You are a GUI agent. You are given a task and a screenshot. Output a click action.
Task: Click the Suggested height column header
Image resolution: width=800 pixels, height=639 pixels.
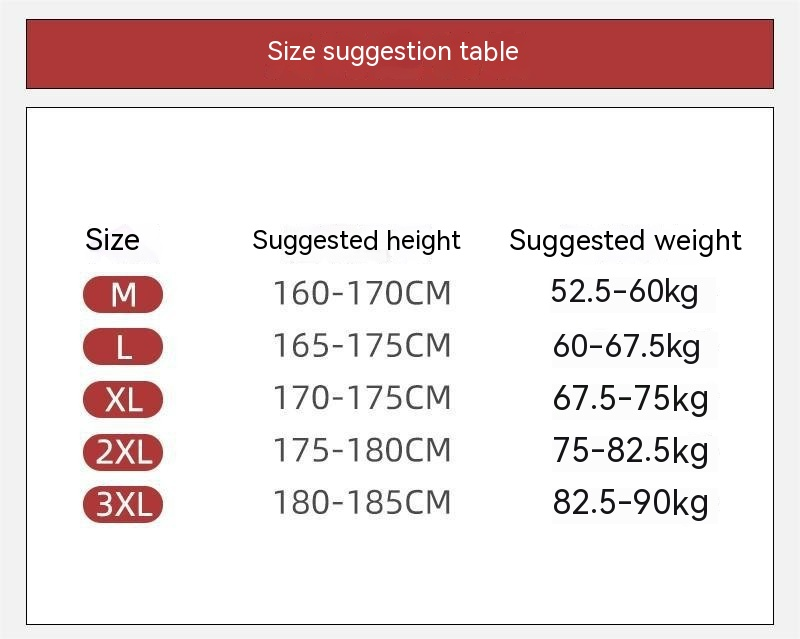(356, 240)
